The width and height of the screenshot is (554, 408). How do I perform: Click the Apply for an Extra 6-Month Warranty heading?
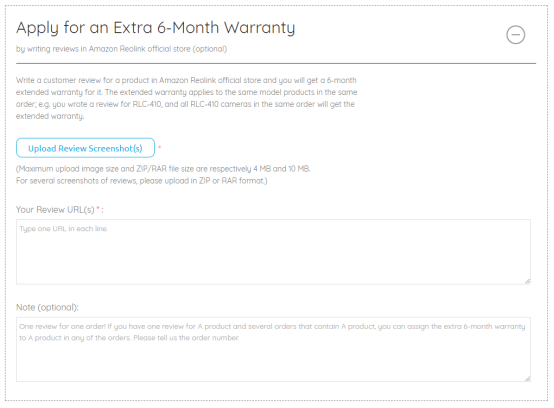point(155,28)
